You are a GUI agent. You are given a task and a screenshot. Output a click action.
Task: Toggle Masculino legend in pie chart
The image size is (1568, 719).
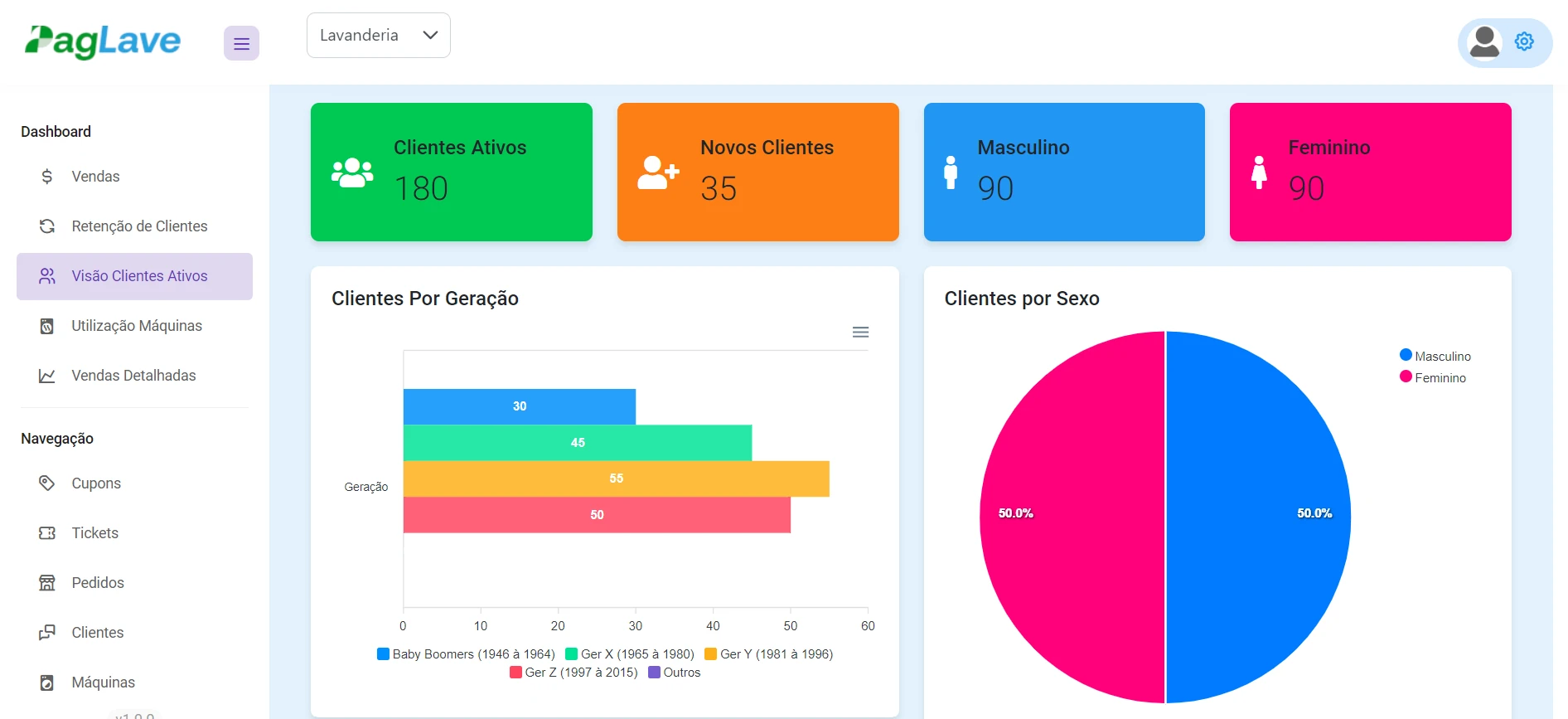tap(1435, 356)
